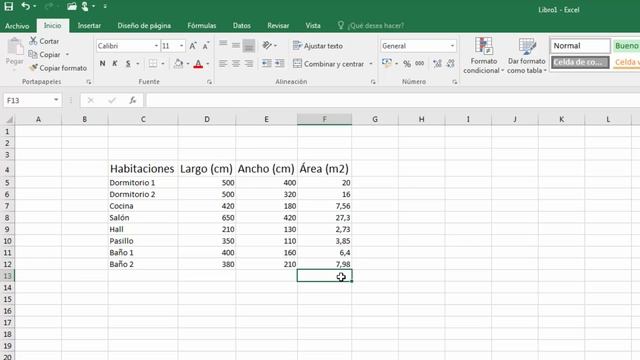Copy selection with Copiar
Screen dimensions: 640x360
(44, 54)
